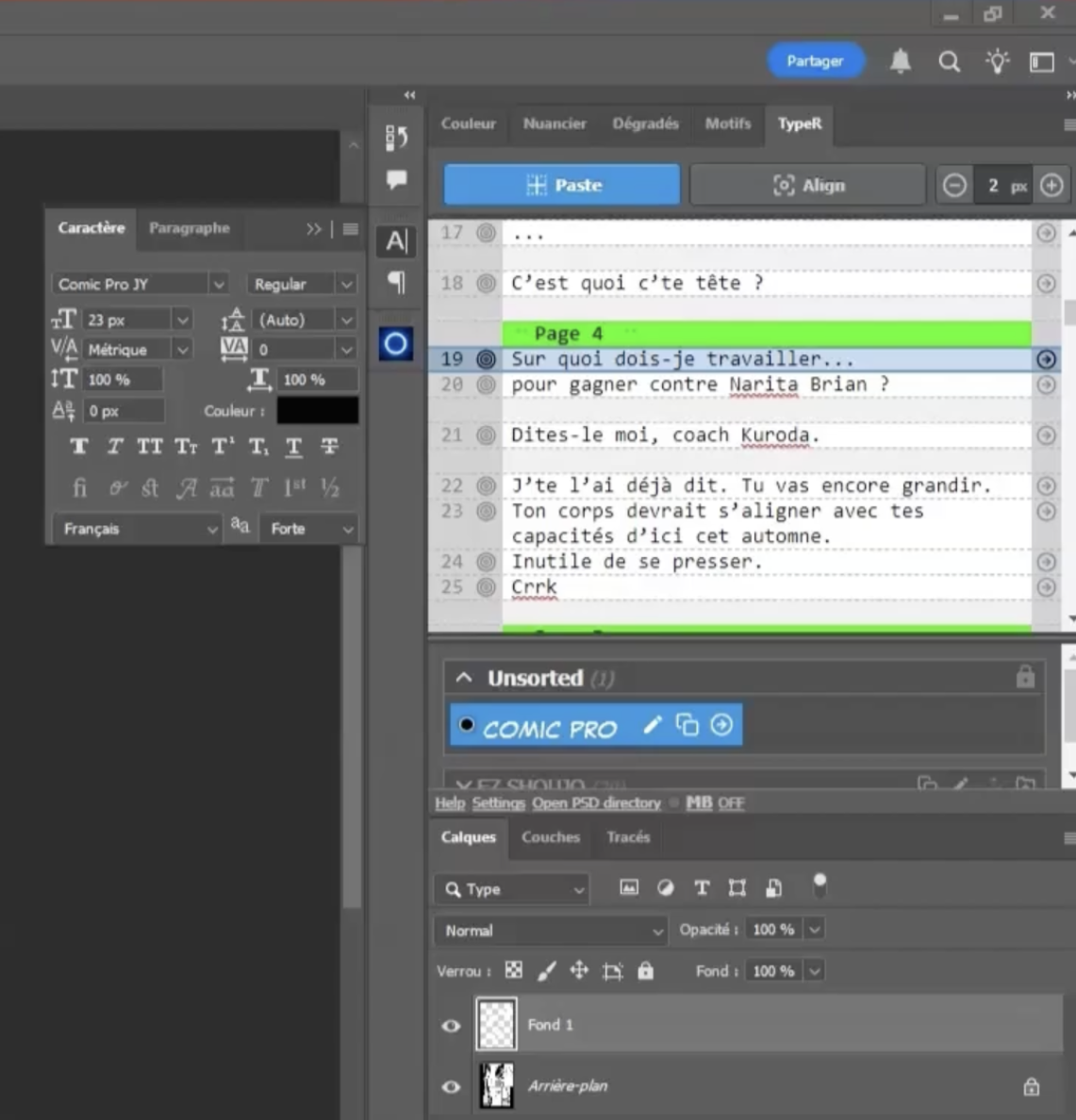The width and height of the screenshot is (1076, 1120).
Task: Apply All Caps text formatting
Action: pos(149,446)
